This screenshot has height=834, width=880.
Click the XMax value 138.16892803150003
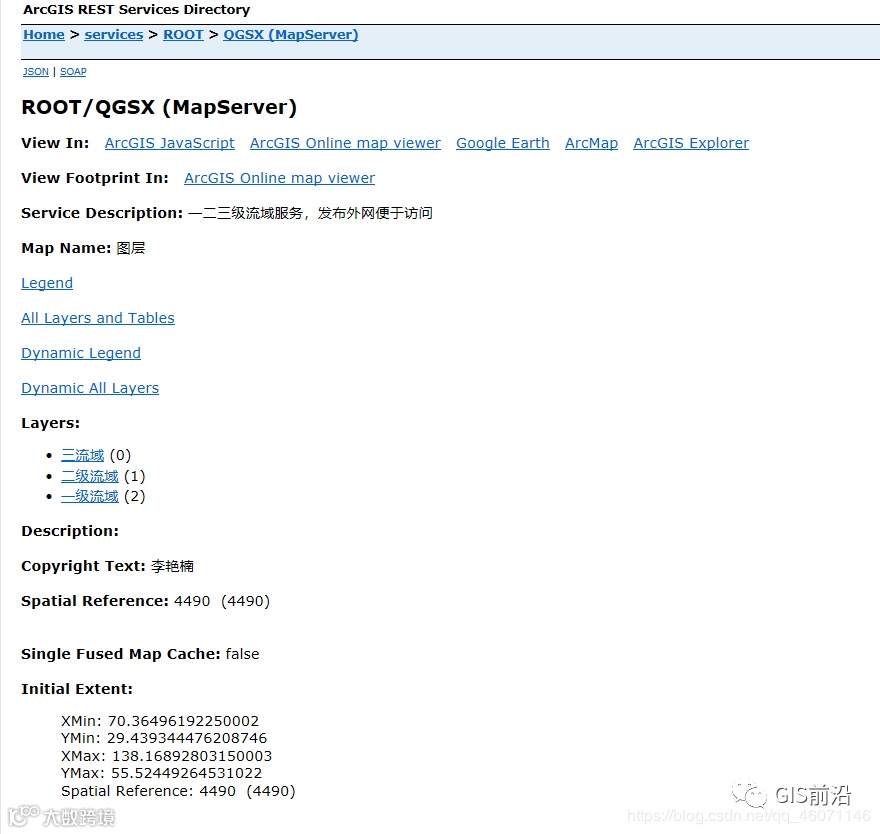click(192, 757)
